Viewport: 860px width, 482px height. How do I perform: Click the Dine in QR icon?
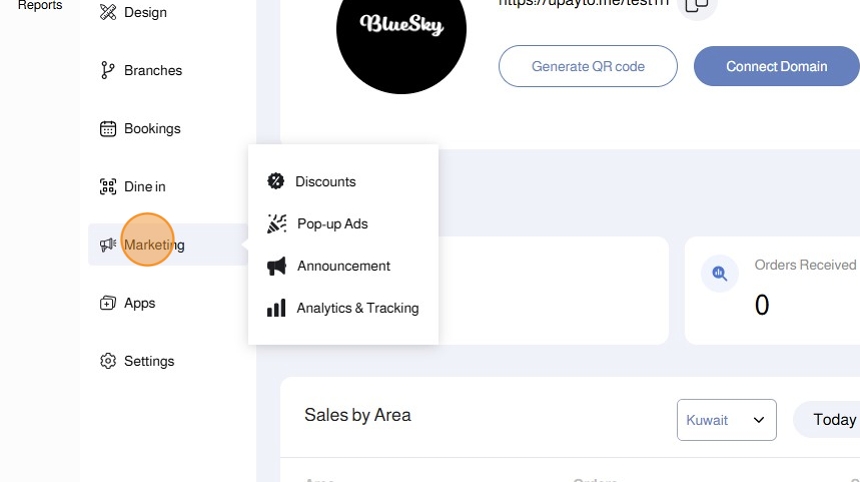pyautogui.click(x=108, y=186)
